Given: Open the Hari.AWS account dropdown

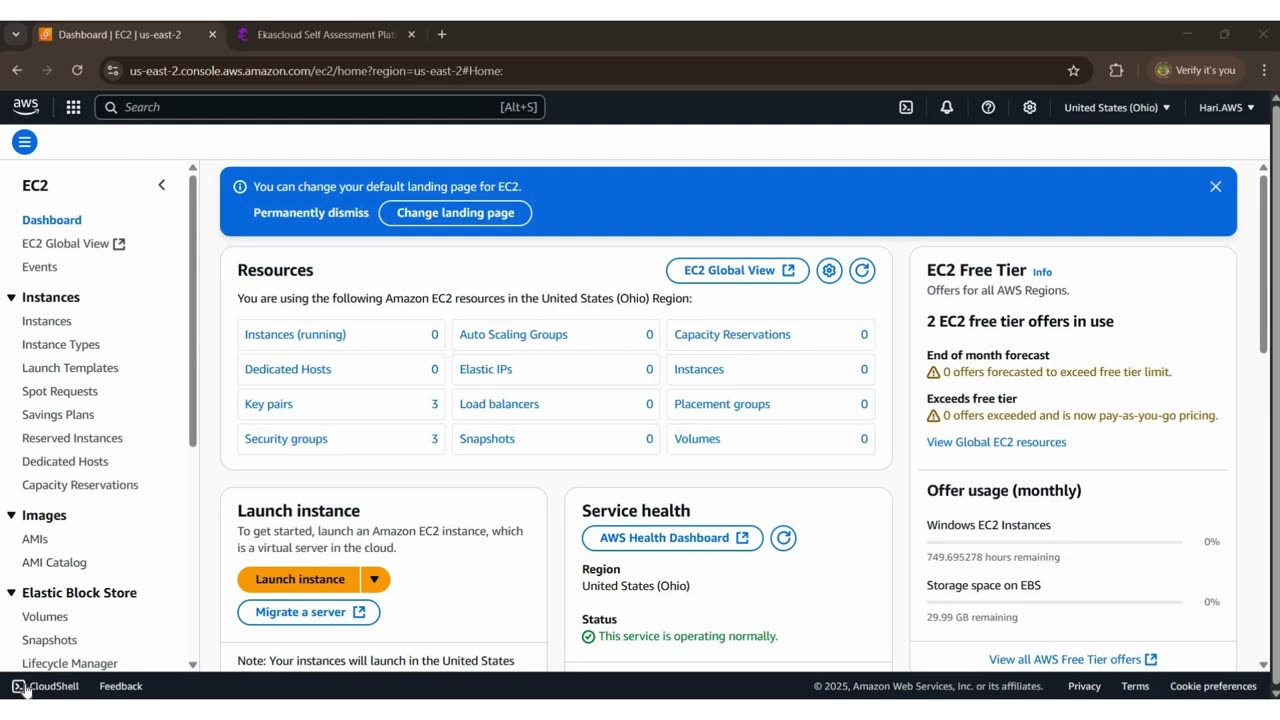Looking at the screenshot, I should click(x=1226, y=107).
